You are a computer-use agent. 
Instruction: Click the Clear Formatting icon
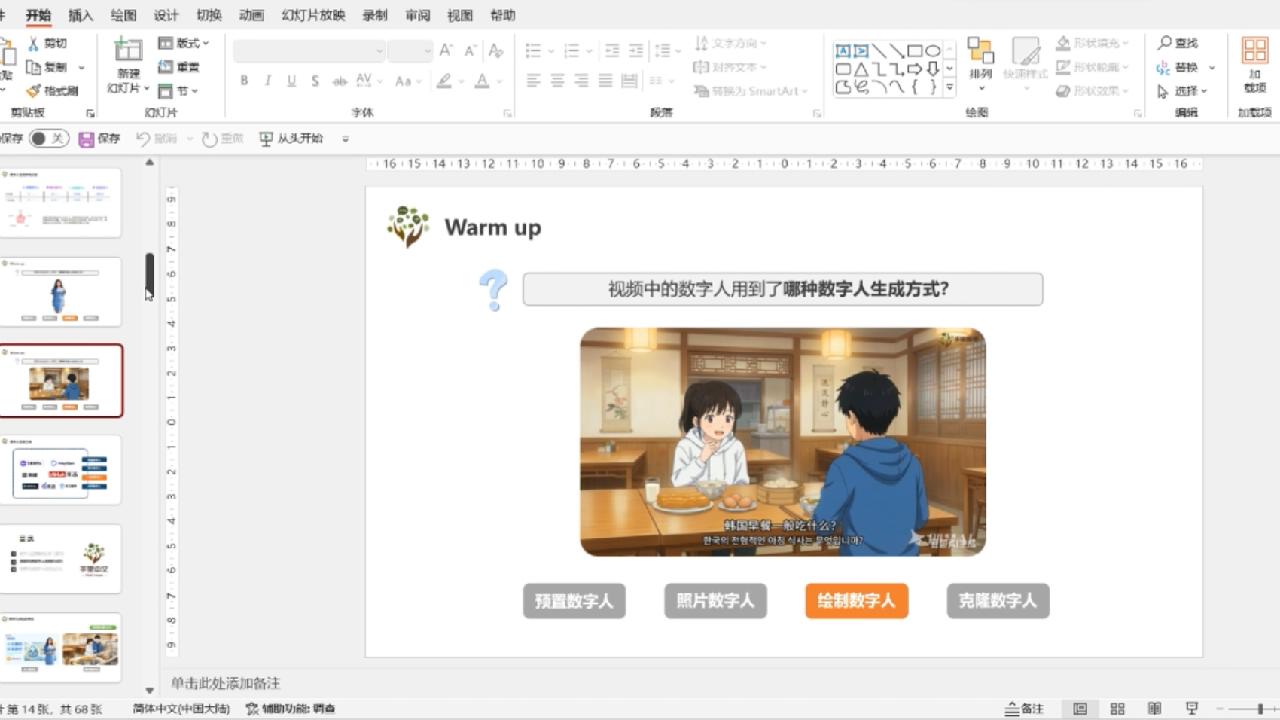[495, 51]
